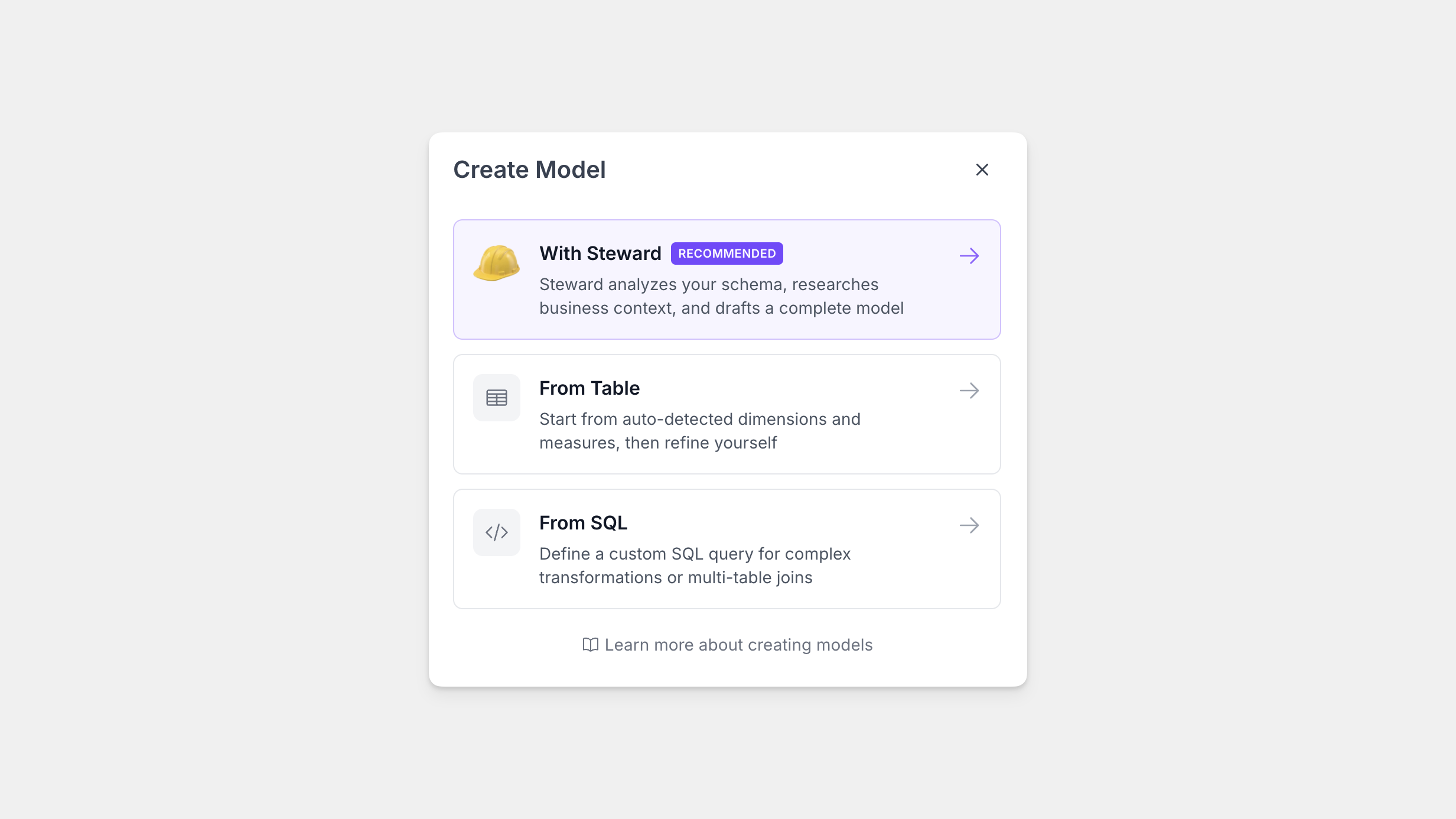Viewport: 1456px width, 819px height.
Task: Click the table grid icon
Action: point(496,398)
